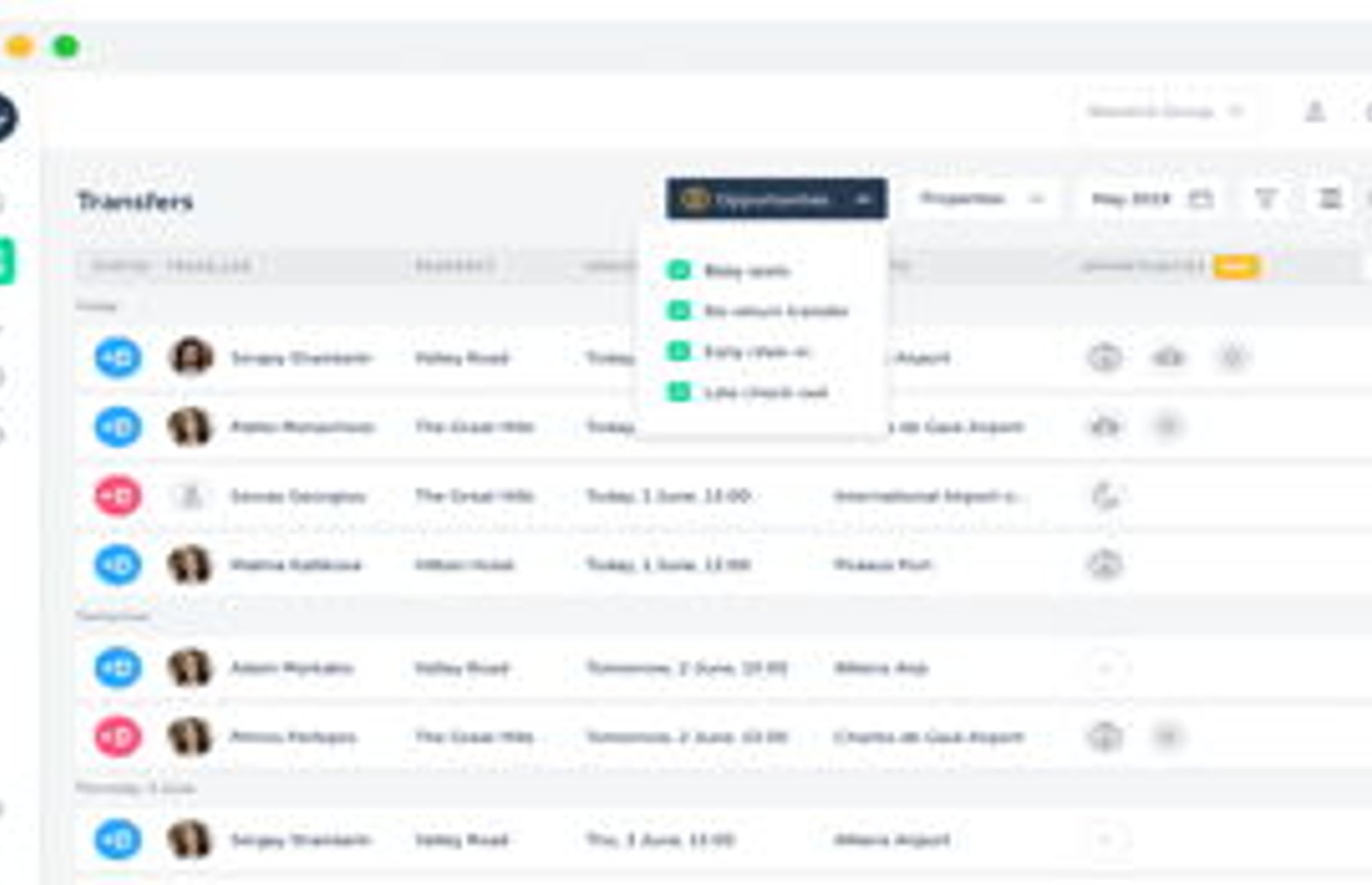
Task: Click the yellow New badge in Opportunities header
Action: pyautogui.click(x=1236, y=267)
